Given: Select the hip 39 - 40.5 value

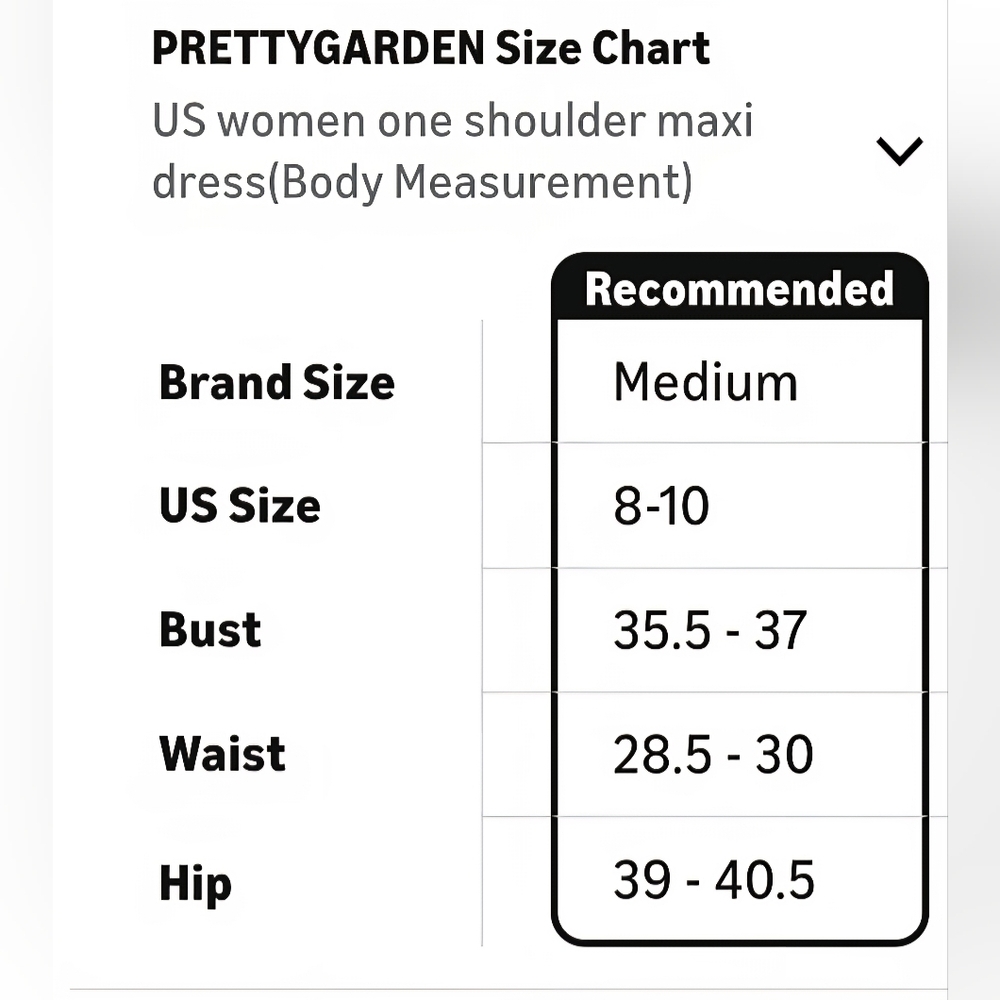Looking at the screenshot, I should click(x=714, y=880).
